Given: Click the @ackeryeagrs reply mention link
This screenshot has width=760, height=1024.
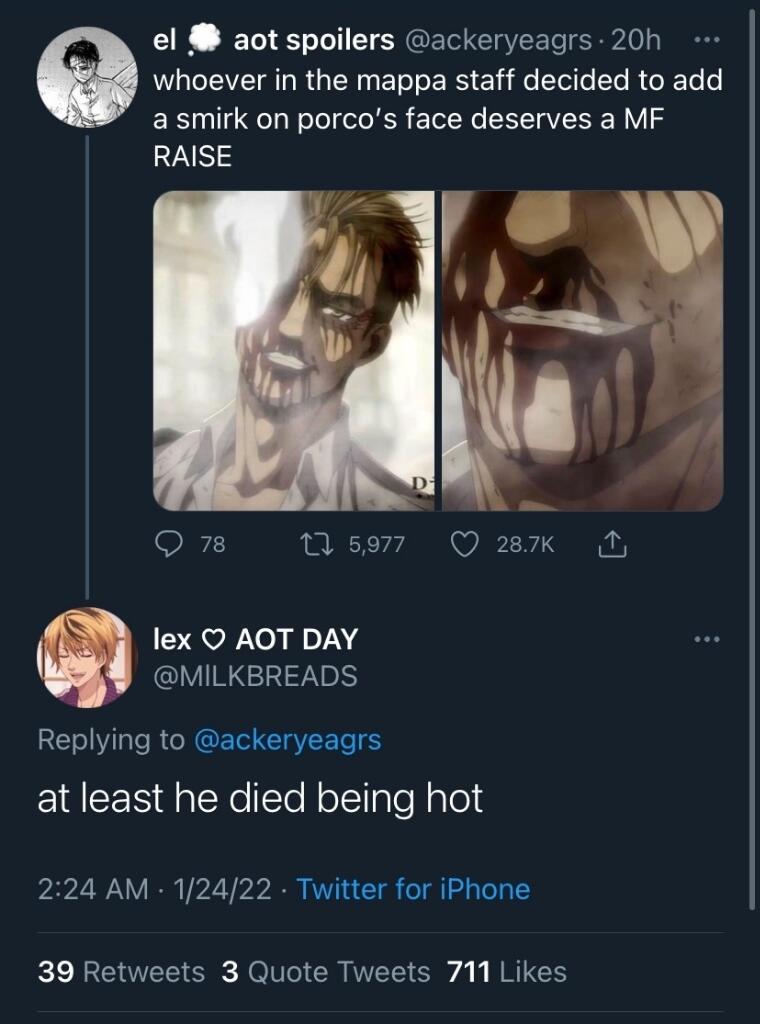Looking at the screenshot, I should (287, 740).
